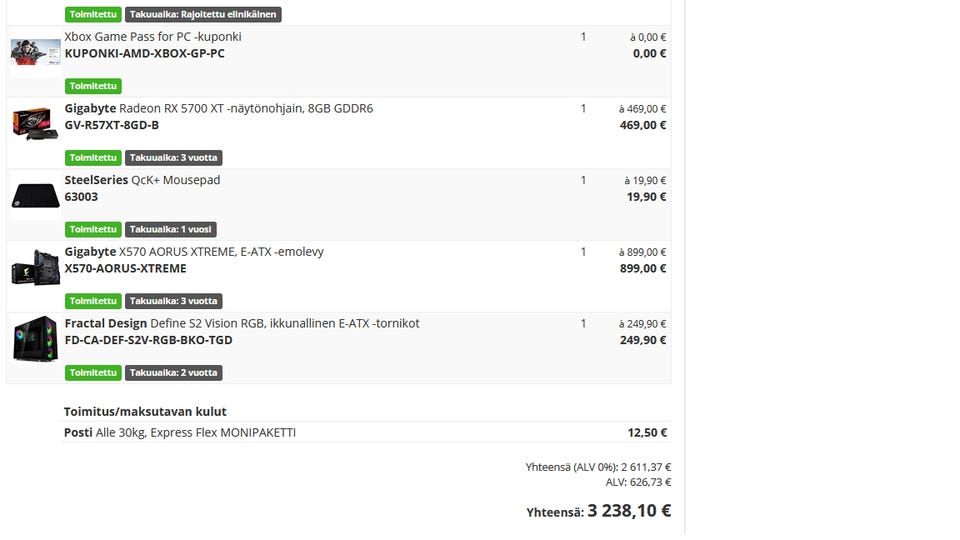Open the X570 AORUS motherboard thumbnail
The image size is (960, 540).
click(x=35, y=268)
